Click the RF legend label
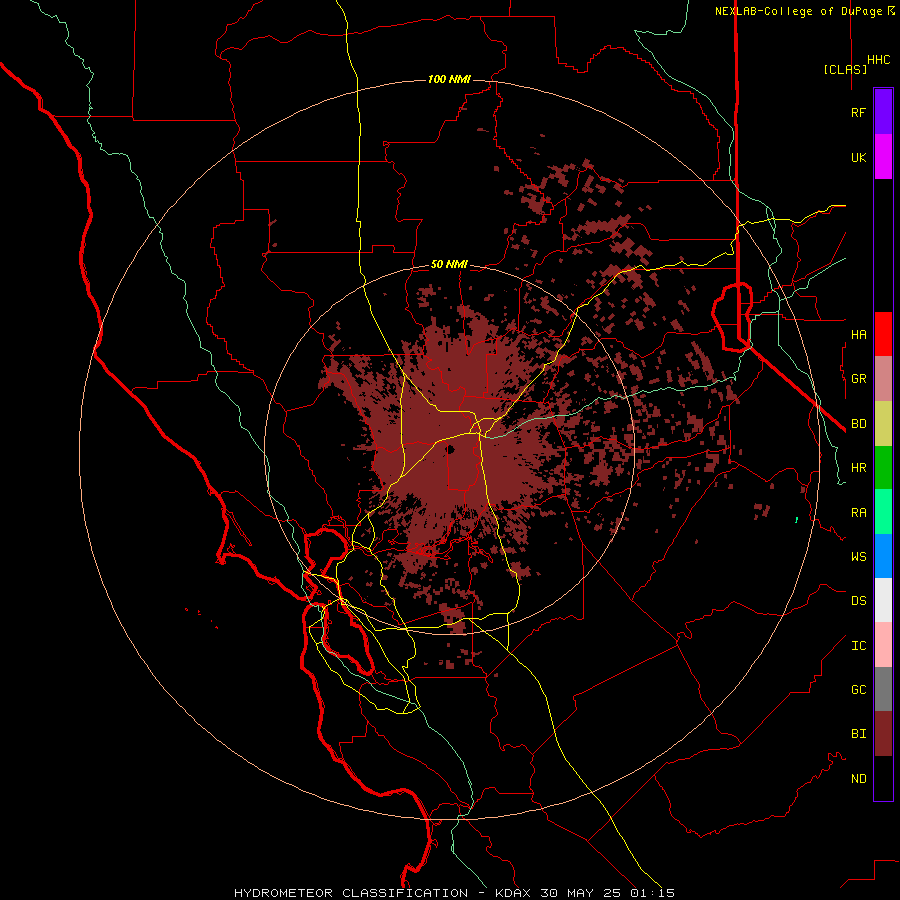900x900 pixels. (858, 112)
